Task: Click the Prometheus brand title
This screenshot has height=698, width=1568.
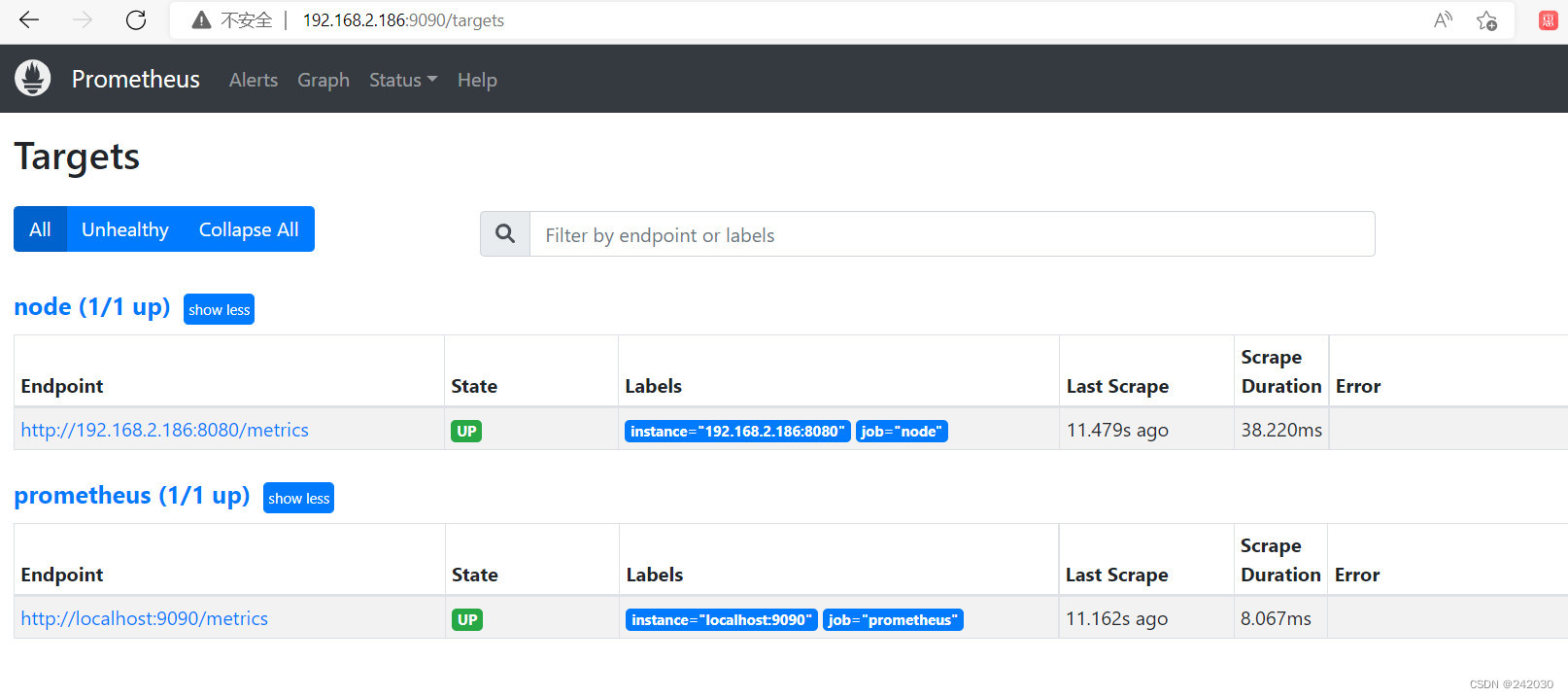Action: pyautogui.click(x=136, y=79)
